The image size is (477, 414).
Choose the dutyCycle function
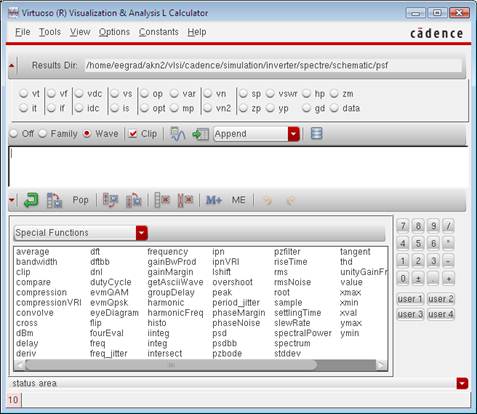[x=111, y=282]
